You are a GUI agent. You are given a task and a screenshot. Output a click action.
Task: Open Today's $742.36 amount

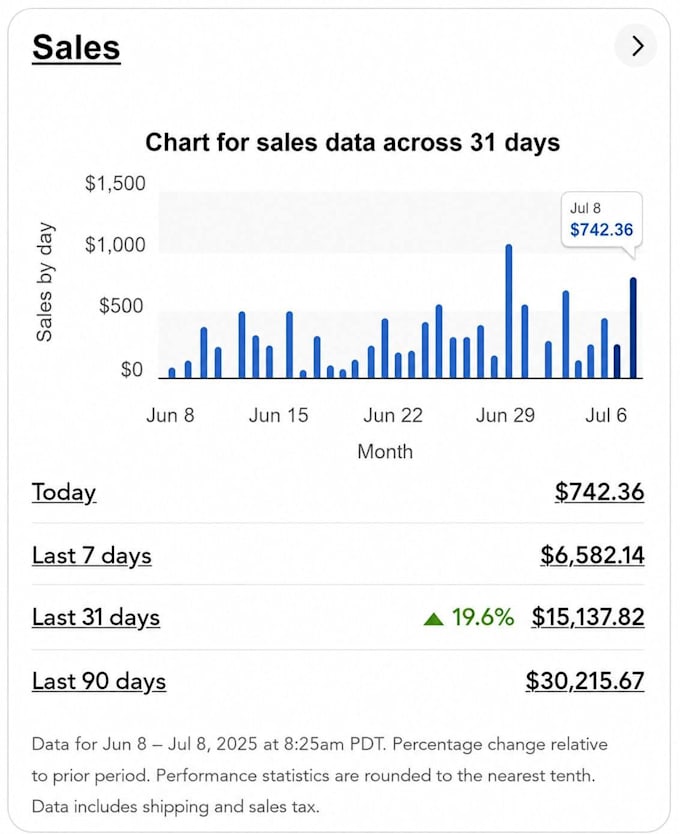click(x=599, y=491)
